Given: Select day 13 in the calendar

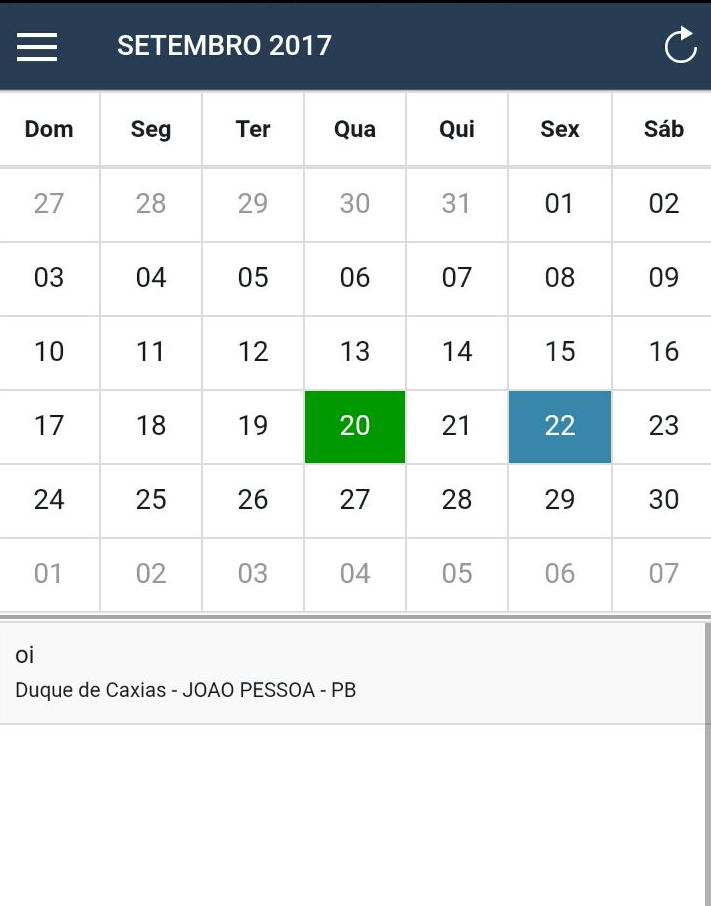Looking at the screenshot, I should pyautogui.click(x=355, y=352).
